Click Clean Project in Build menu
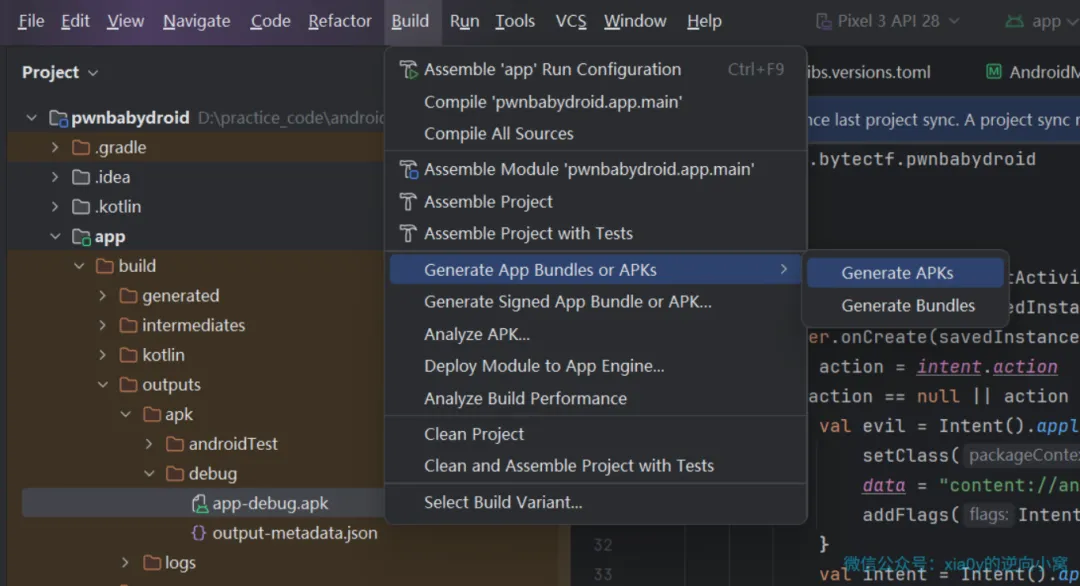Viewport: 1080px width, 586px height. pyautogui.click(x=474, y=434)
